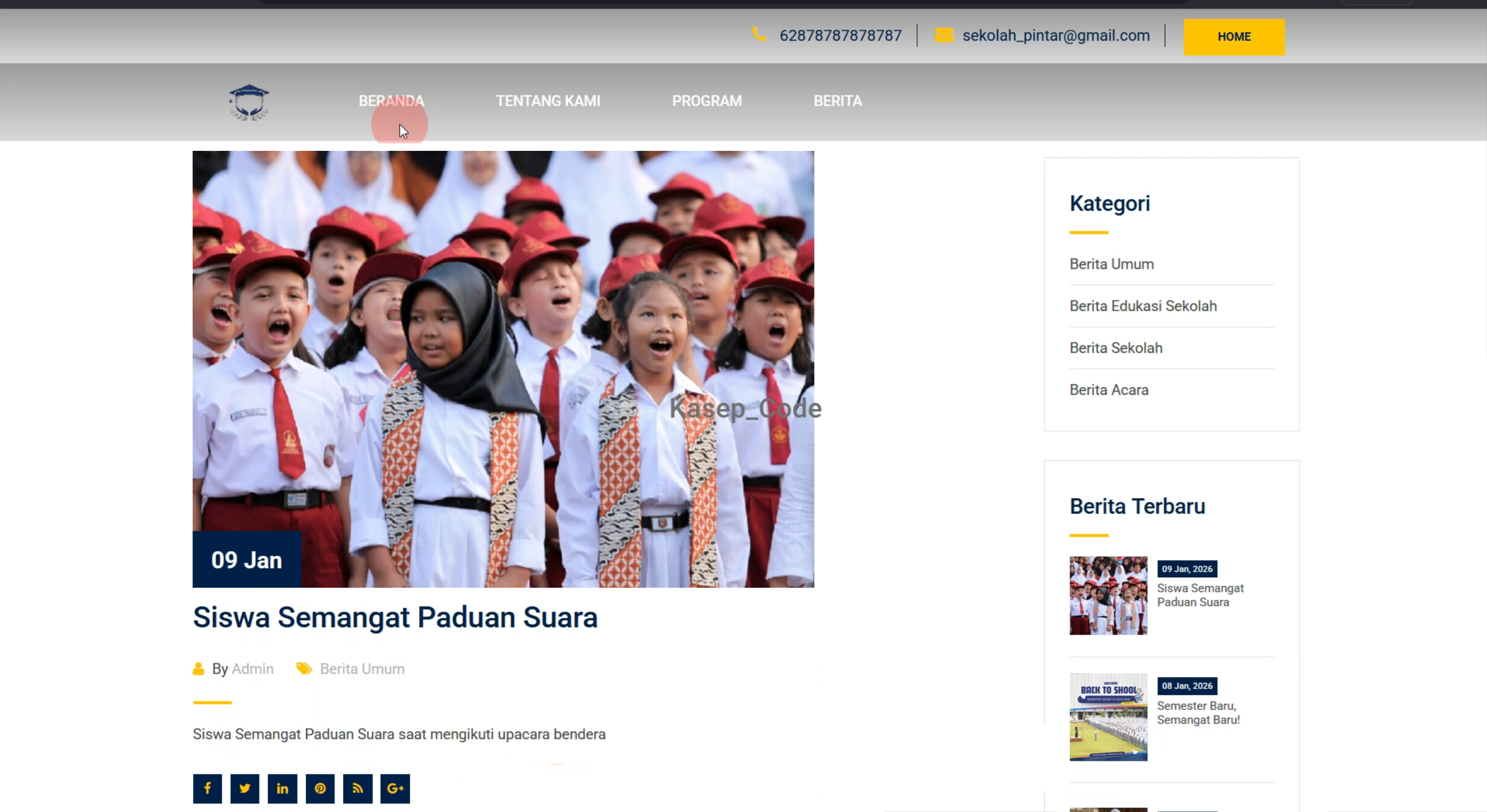Click the Berita Terbaru heading
This screenshot has height=812, width=1487.
click(1137, 506)
